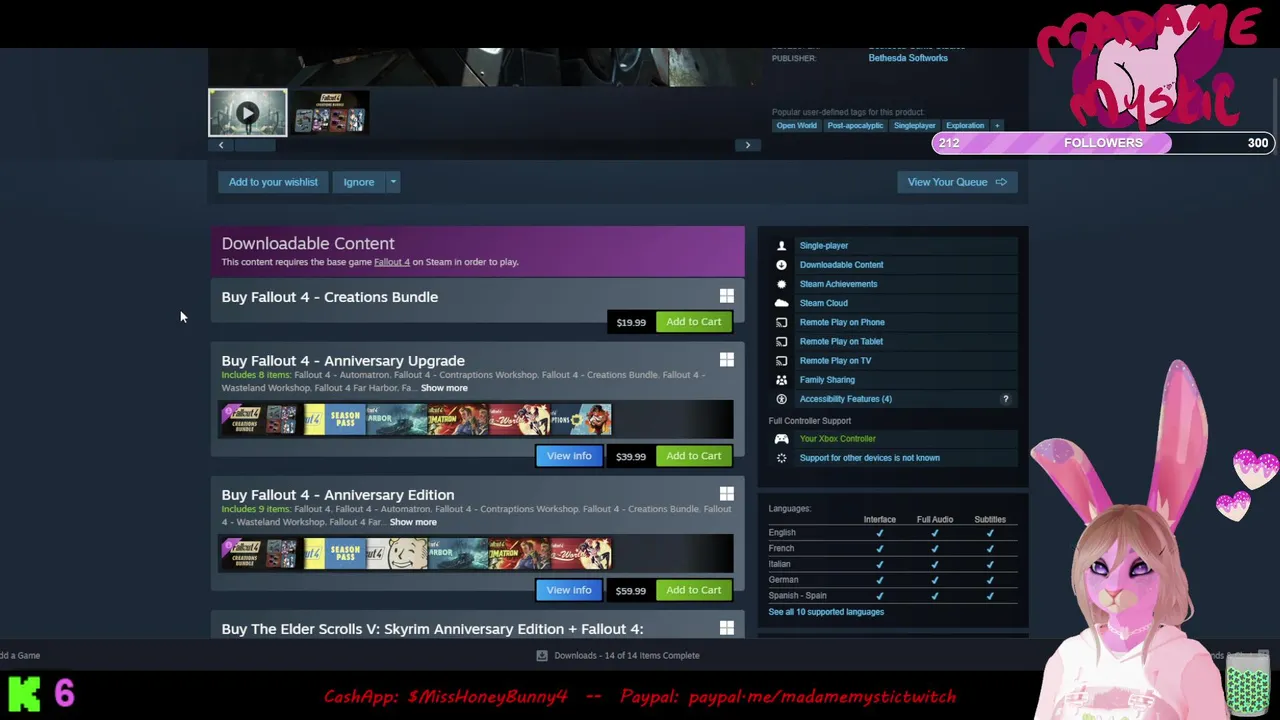The width and height of the screenshot is (1280, 720).
Task: Click Windows icon on Anniversary Edition row
Action: [x=727, y=494]
